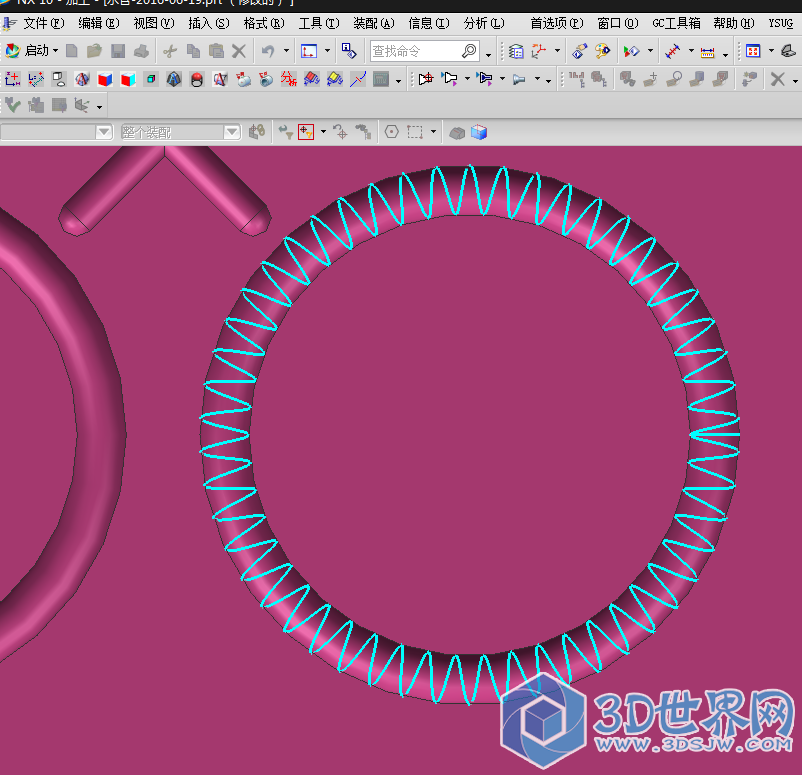Open the 装配(A) menu
The width and height of the screenshot is (802, 775).
pyautogui.click(x=374, y=24)
